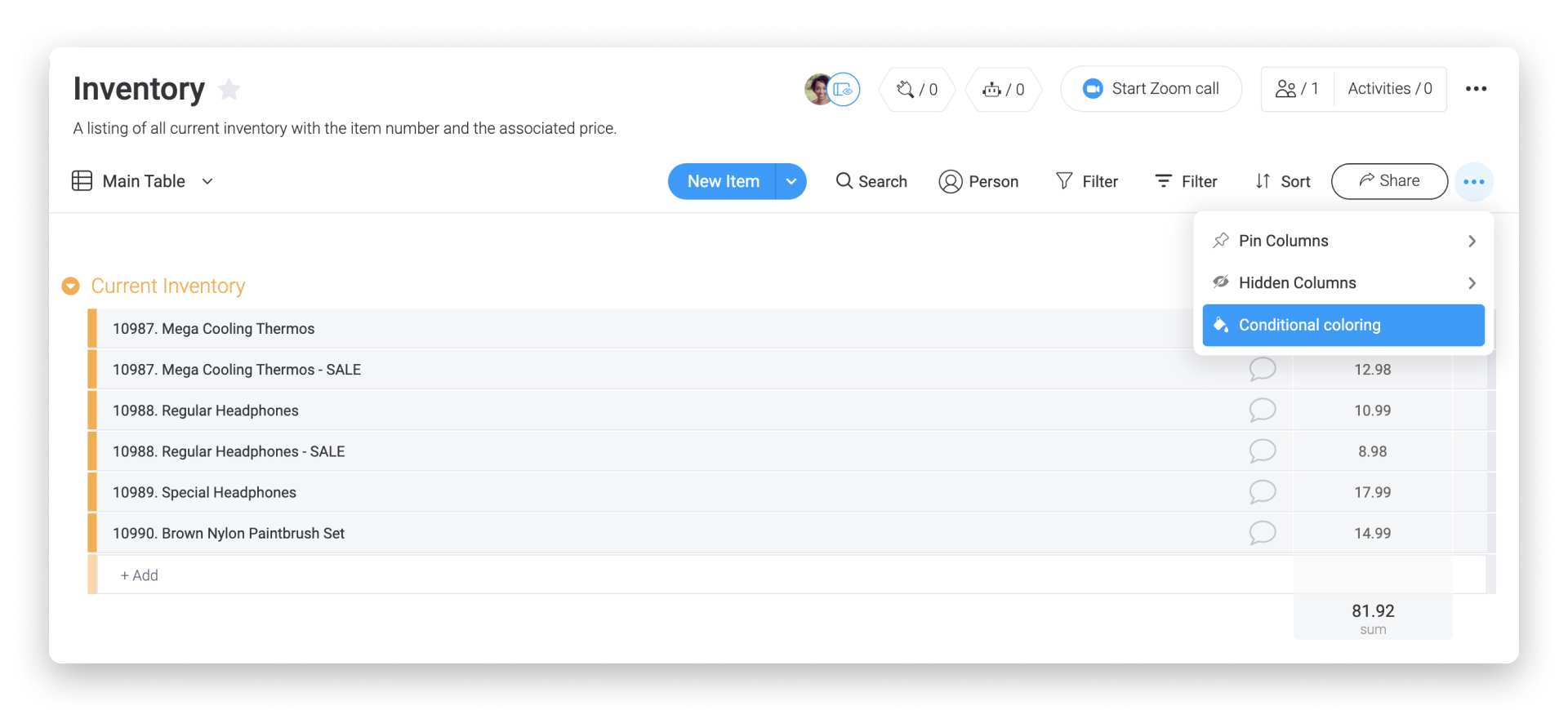Open the New Item dropdown arrow

(x=791, y=181)
